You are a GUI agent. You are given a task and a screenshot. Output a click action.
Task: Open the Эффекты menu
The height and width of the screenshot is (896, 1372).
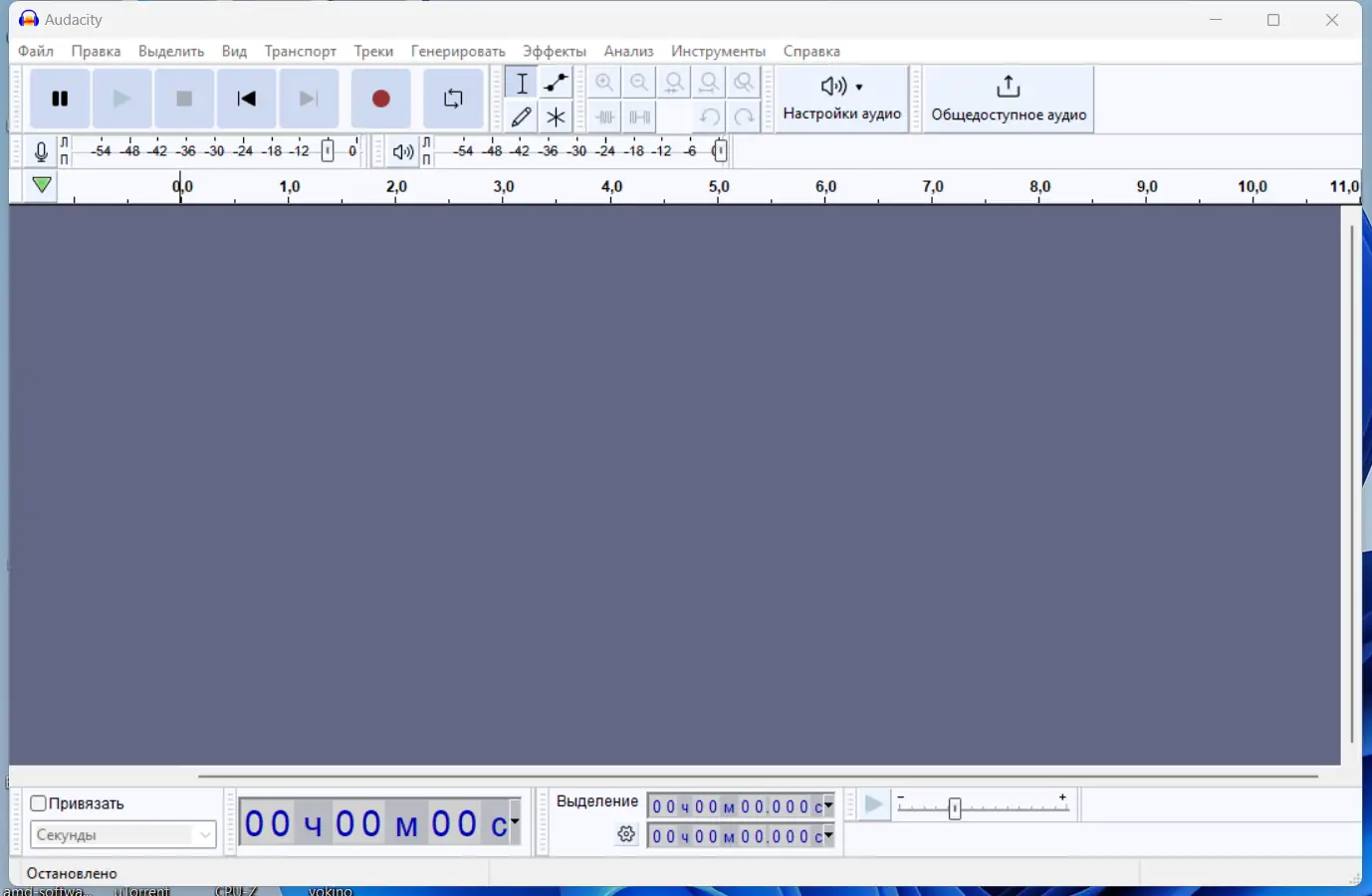tap(554, 51)
